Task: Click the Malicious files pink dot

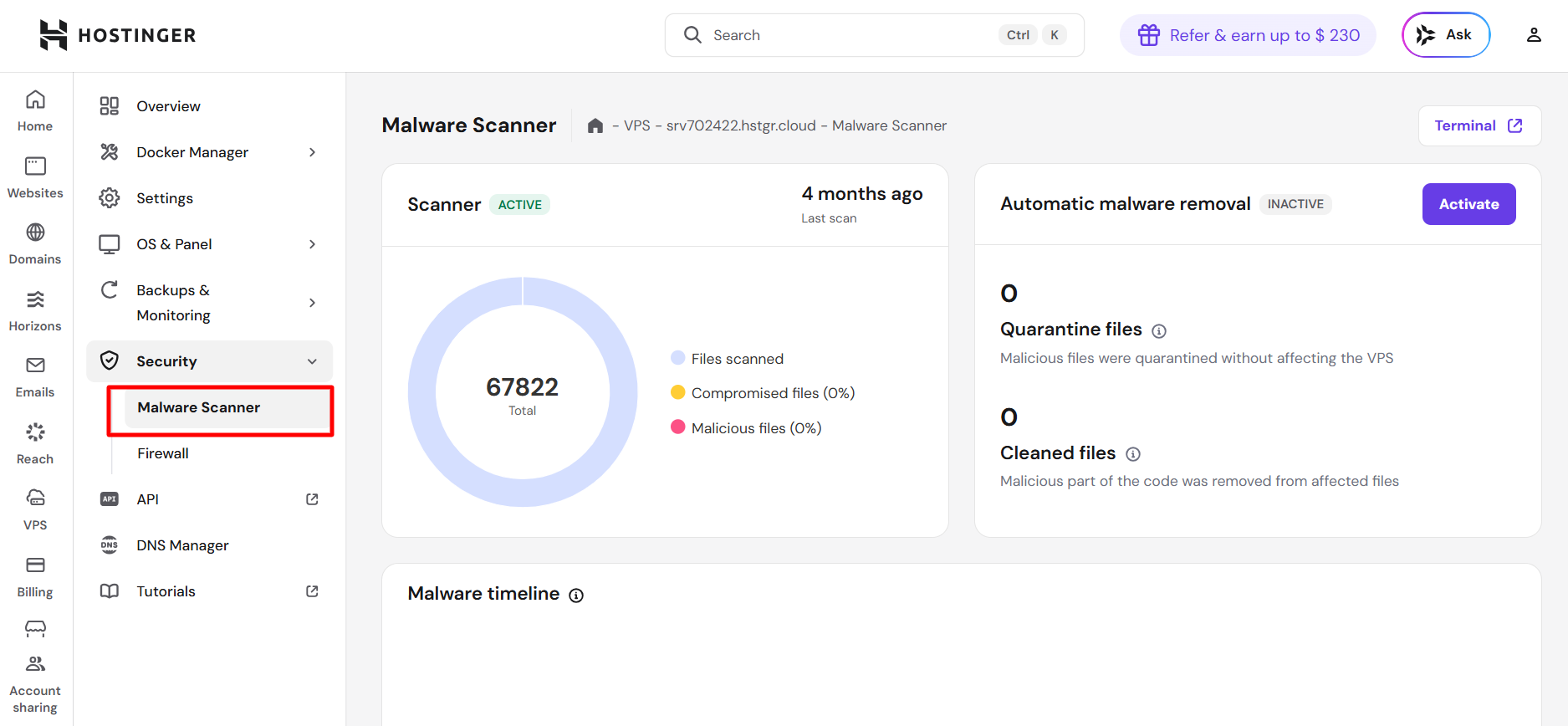Action: tap(678, 427)
